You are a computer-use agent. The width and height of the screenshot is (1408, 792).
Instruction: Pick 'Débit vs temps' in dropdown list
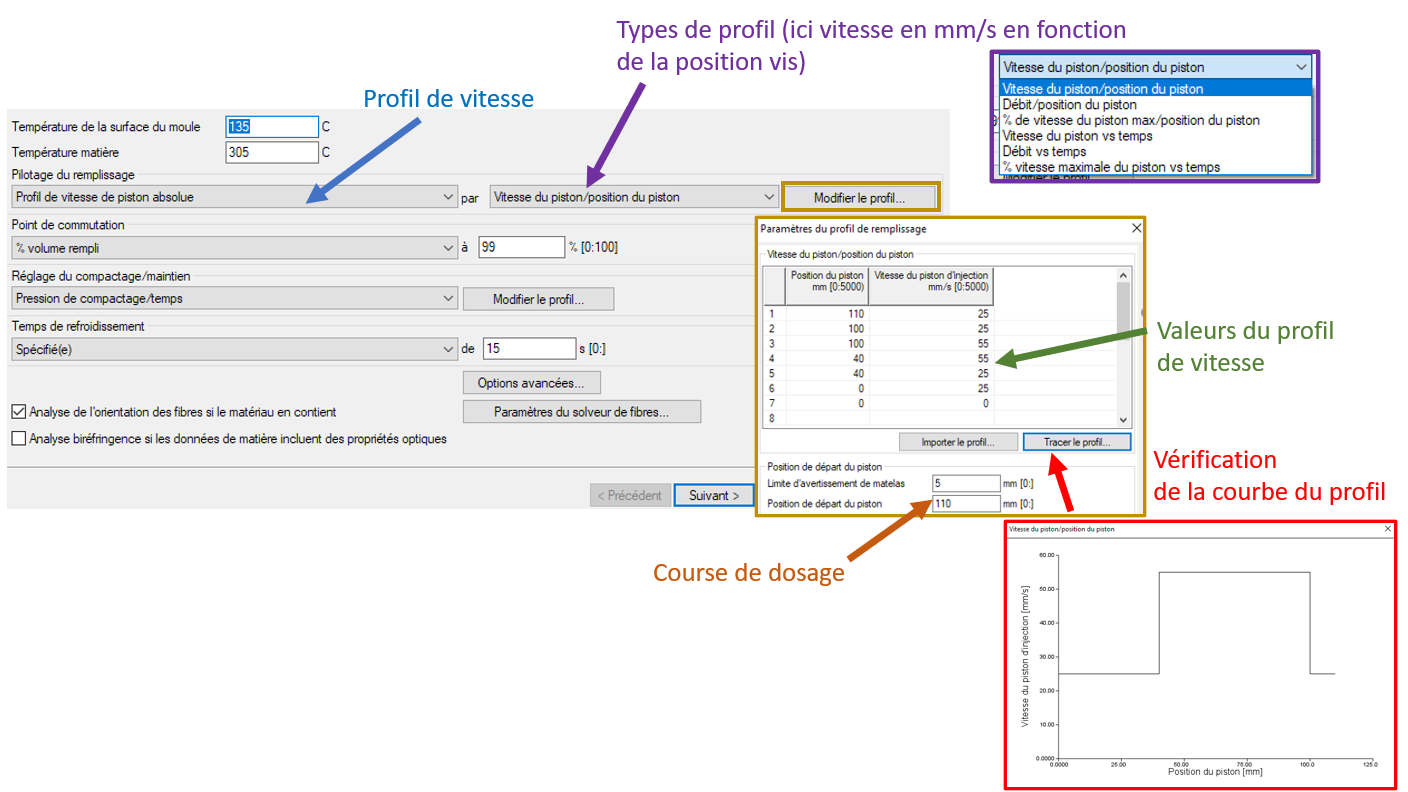(1044, 151)
